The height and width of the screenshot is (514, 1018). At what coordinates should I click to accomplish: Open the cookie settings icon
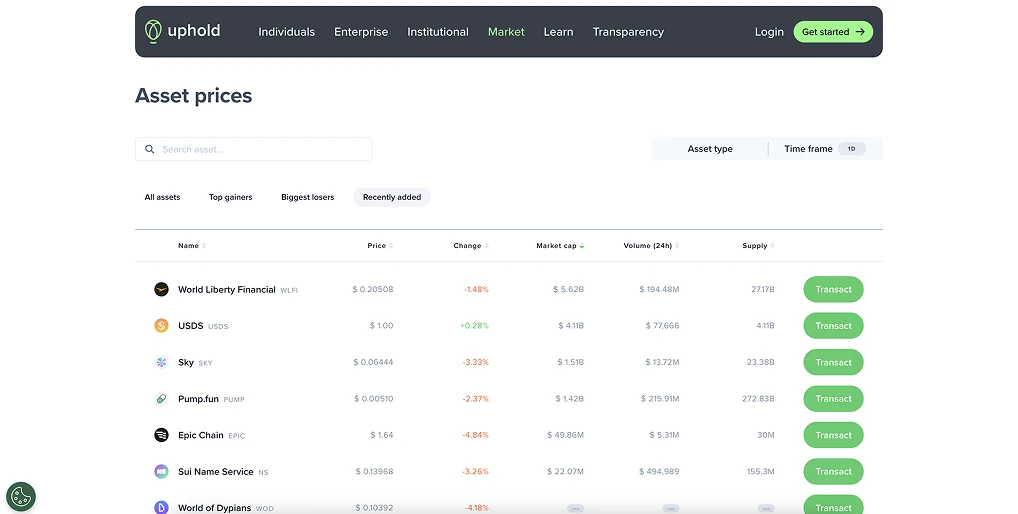point(21,497)
